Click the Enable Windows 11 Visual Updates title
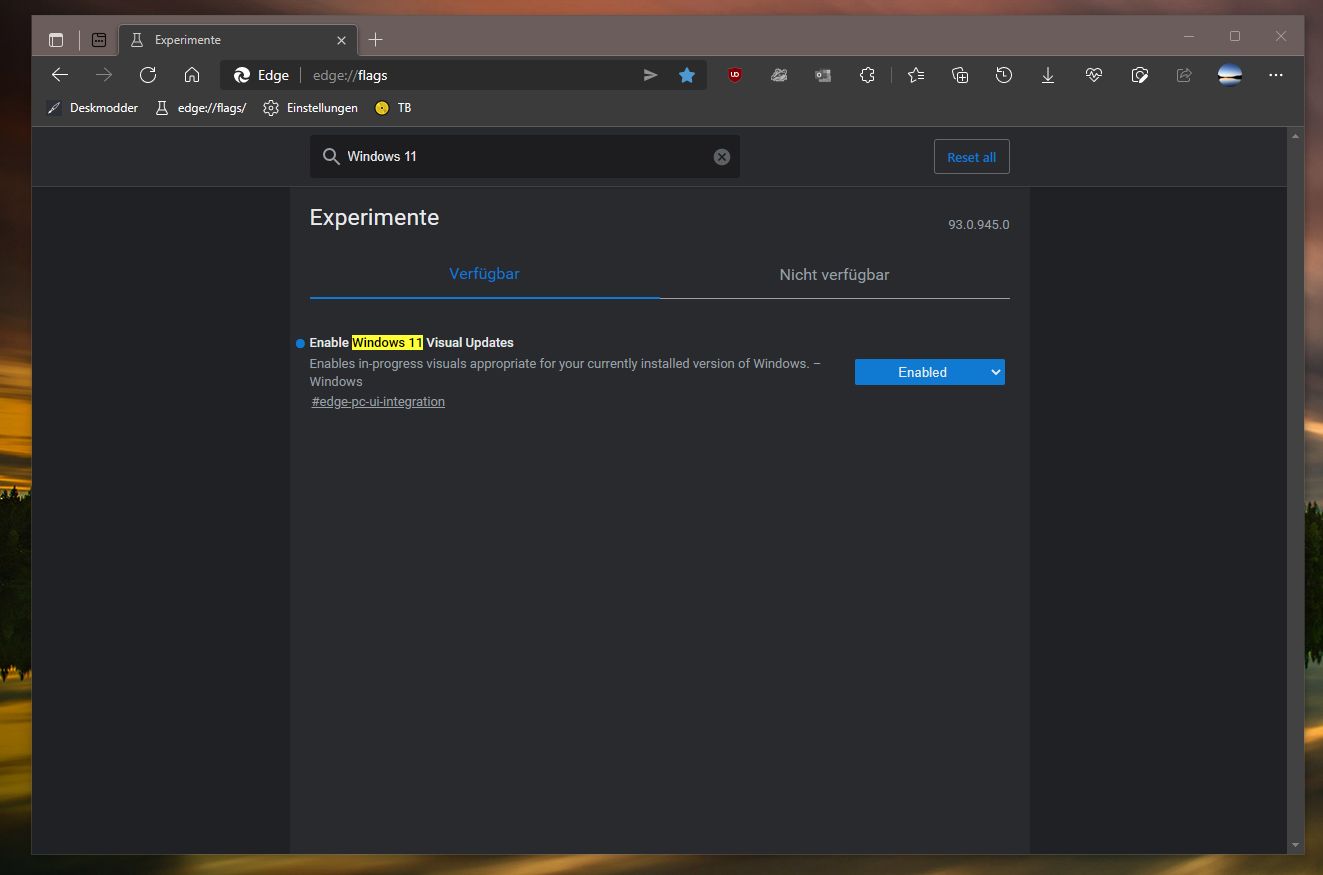Image resolution: width=1323 pixels, height=875 pixels. pos(411,342)
